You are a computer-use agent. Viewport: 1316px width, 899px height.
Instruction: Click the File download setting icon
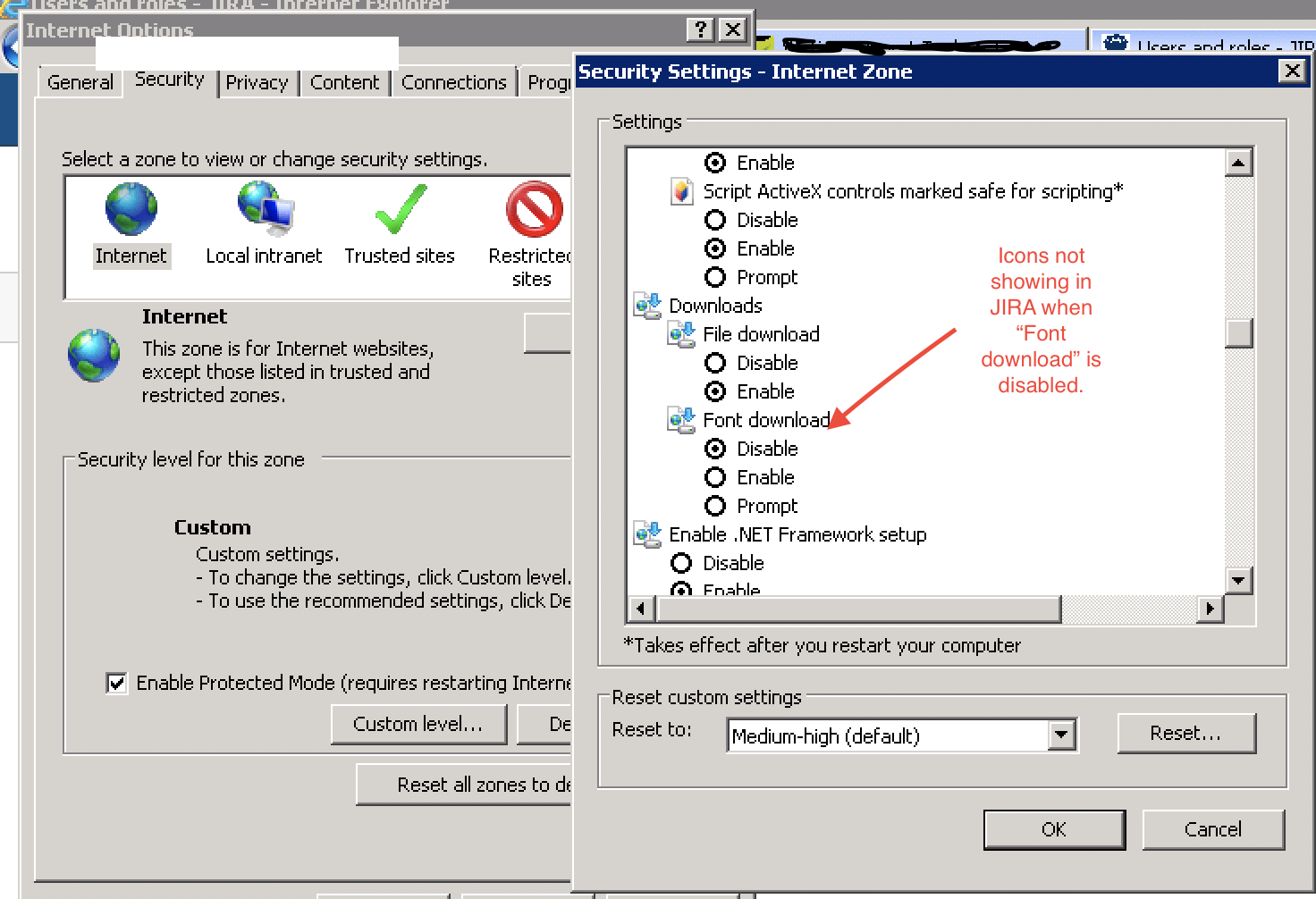click(681, 333)
